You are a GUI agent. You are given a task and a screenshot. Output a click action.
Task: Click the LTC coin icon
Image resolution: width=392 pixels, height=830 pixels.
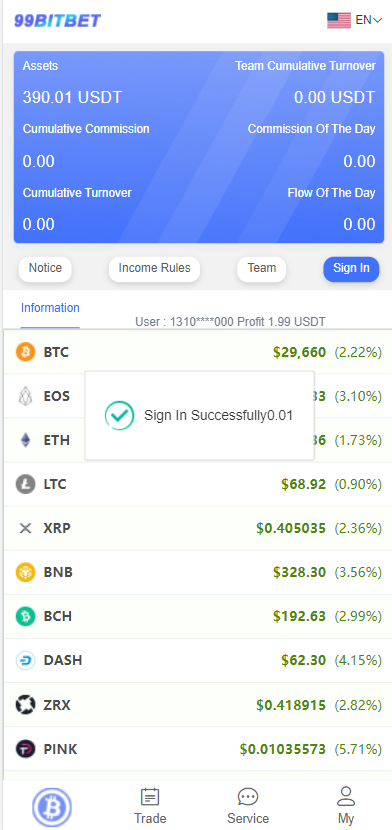point(25,484)
